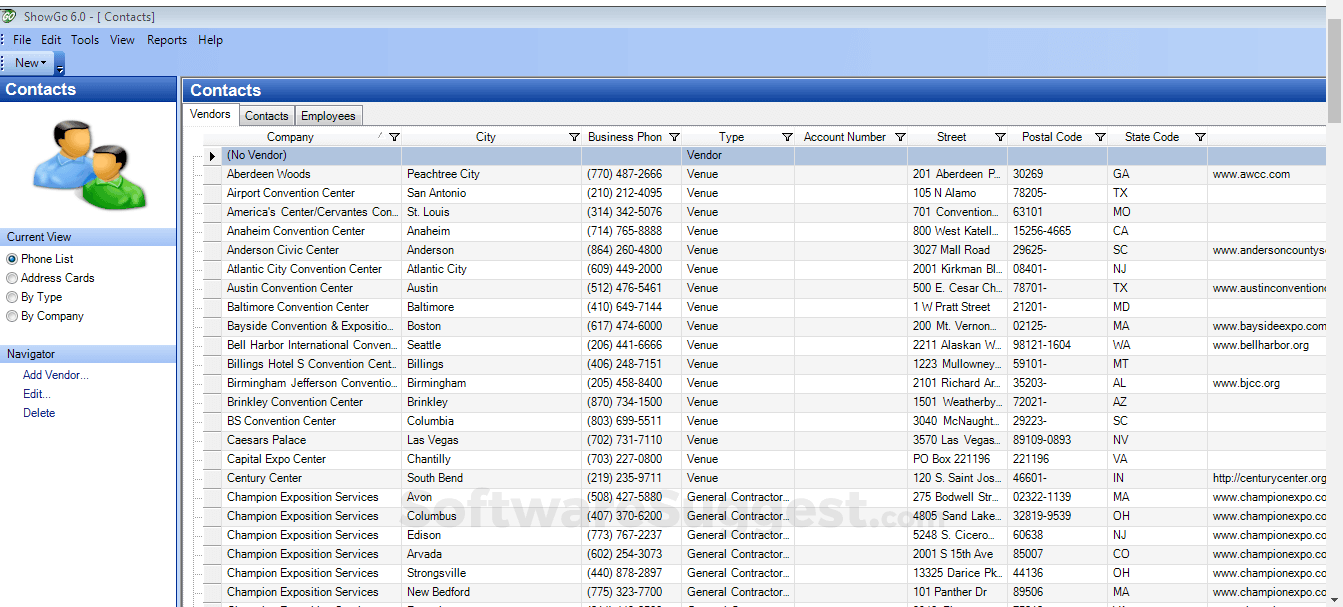Click Delete in the Navigator panel
The image size is (1343, 607).
[38, 412]
